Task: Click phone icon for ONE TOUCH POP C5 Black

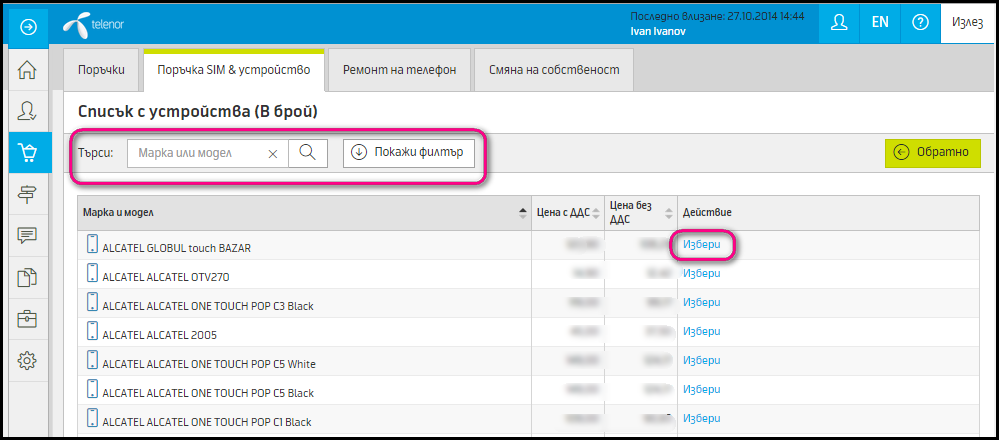Action: coord(92,389)
